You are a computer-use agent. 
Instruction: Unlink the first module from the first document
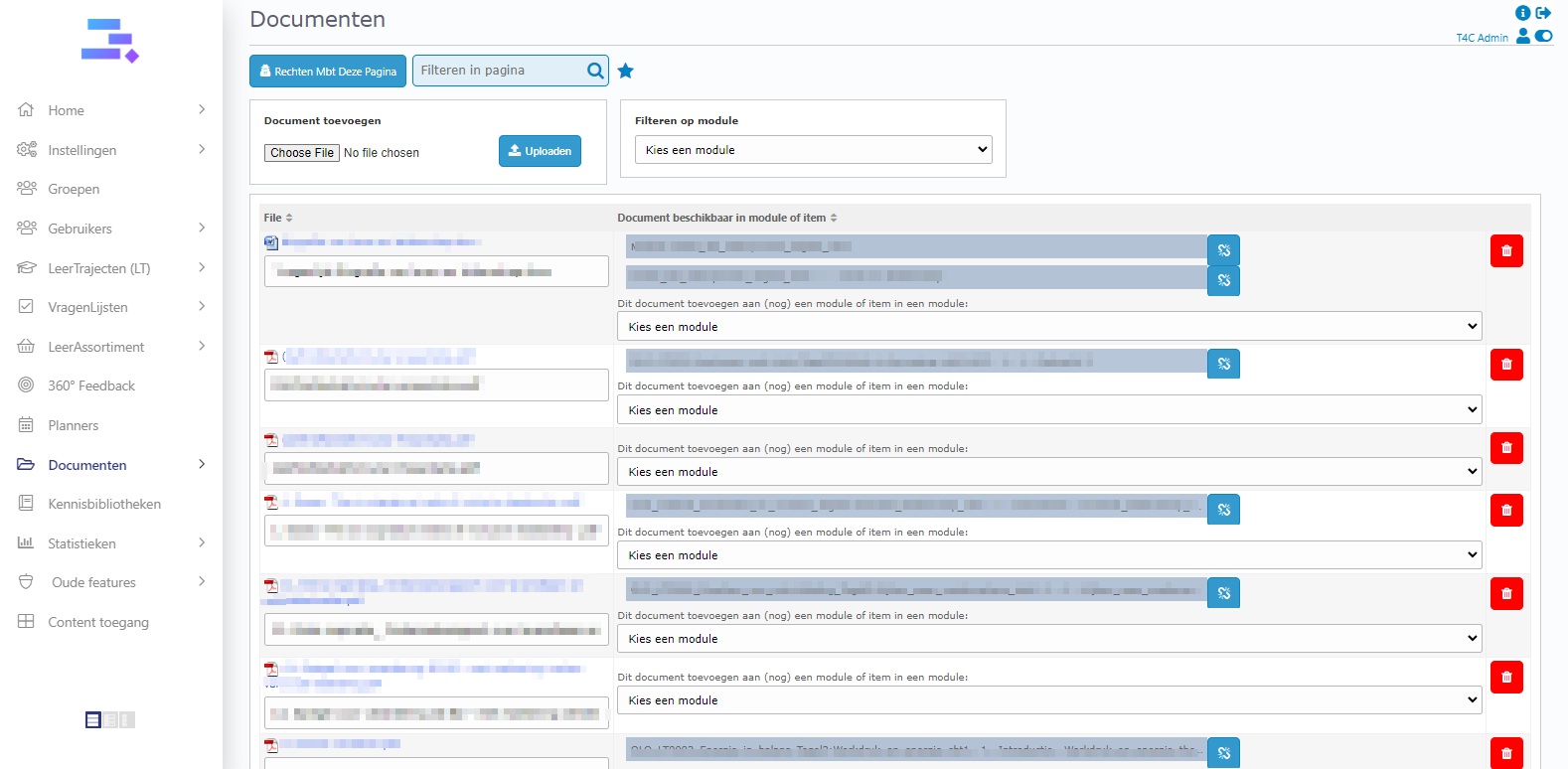pos(1223,250)
